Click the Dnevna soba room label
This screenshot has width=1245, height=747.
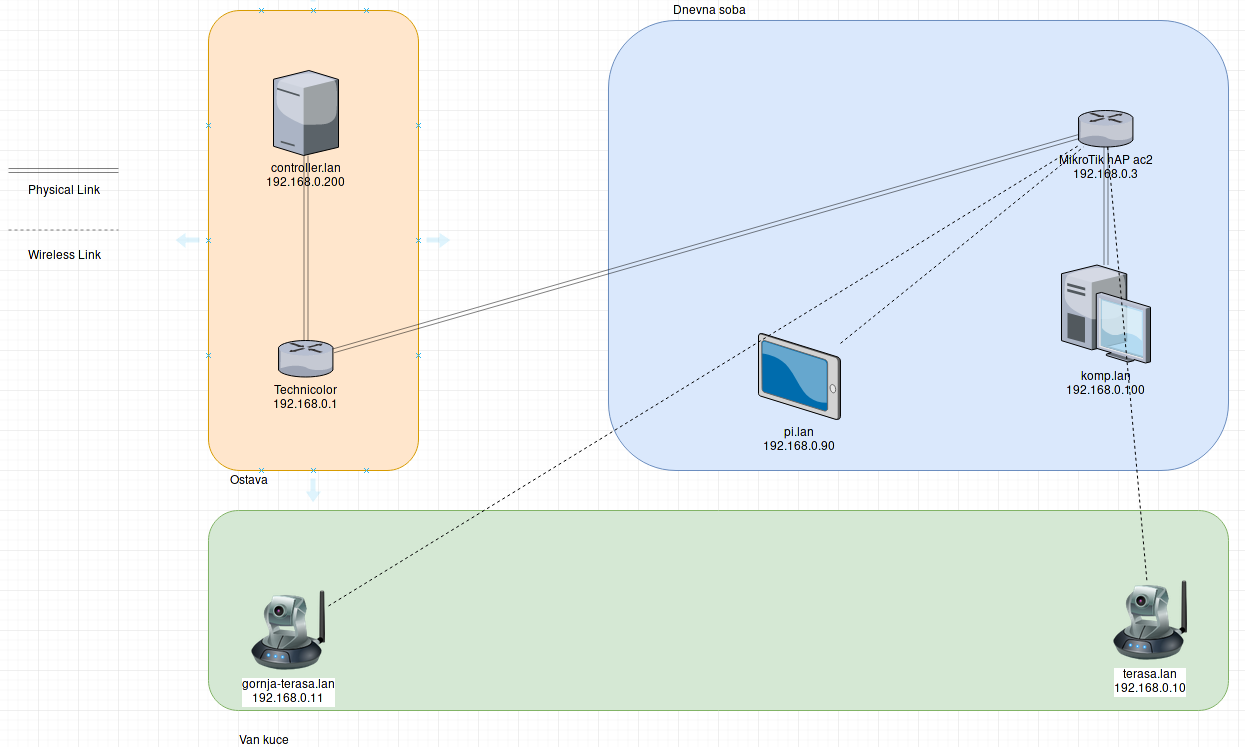[x=709, y=9]
